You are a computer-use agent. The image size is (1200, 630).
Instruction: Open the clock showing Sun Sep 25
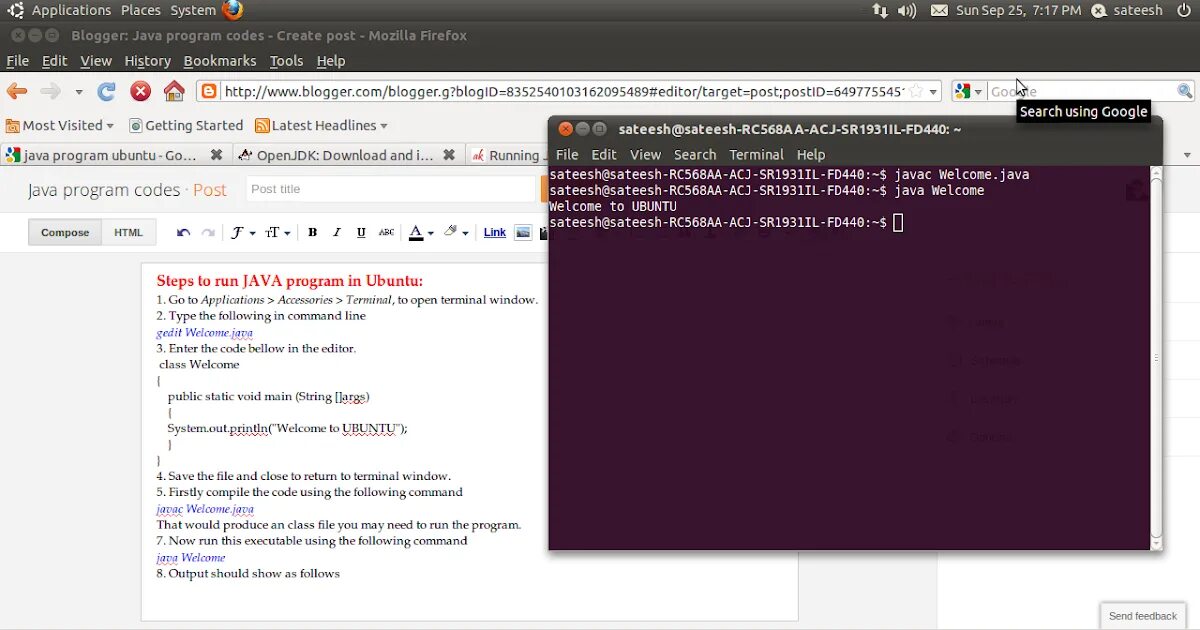click(1018, 10)
